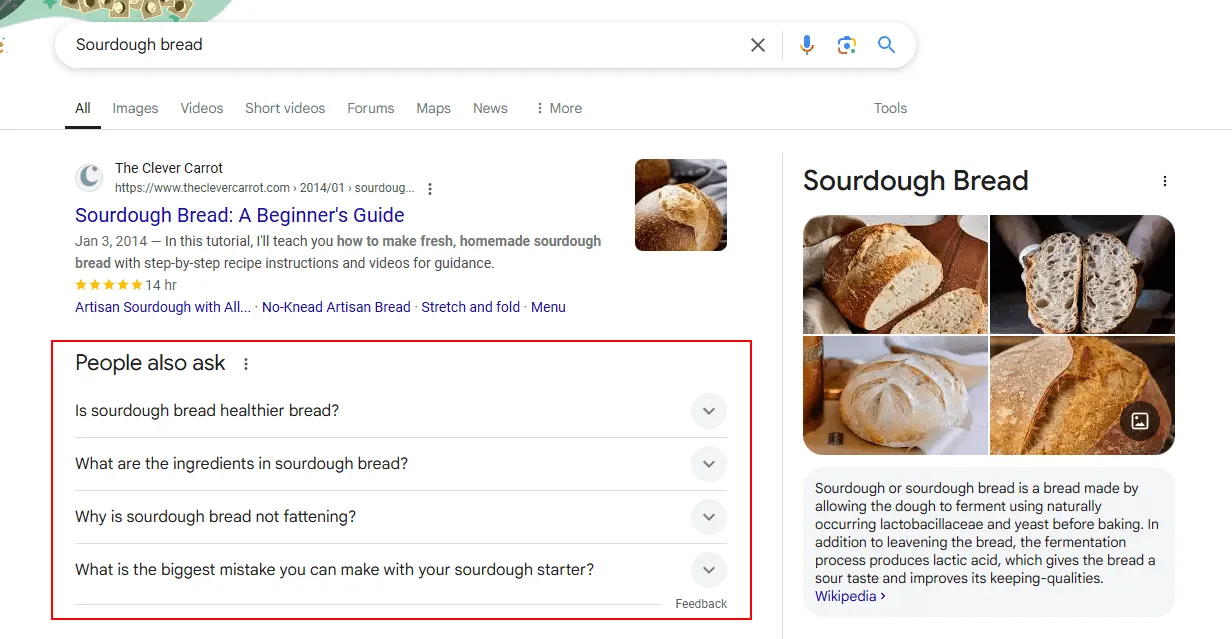Click the 'No-Knead Artisan Bread' sitelink
Screen dimensions: 1232x639
point(336,307)
